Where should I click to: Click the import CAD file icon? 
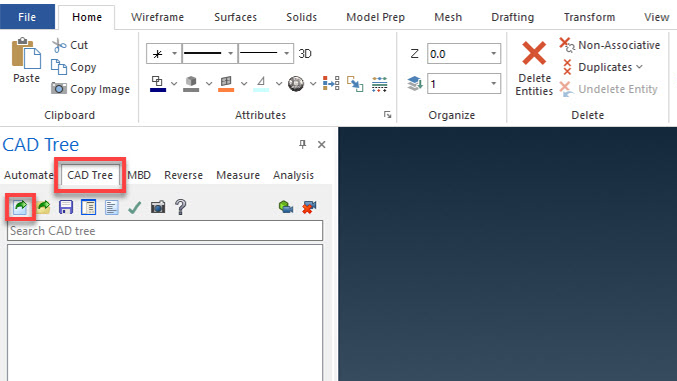pos(20,207)
